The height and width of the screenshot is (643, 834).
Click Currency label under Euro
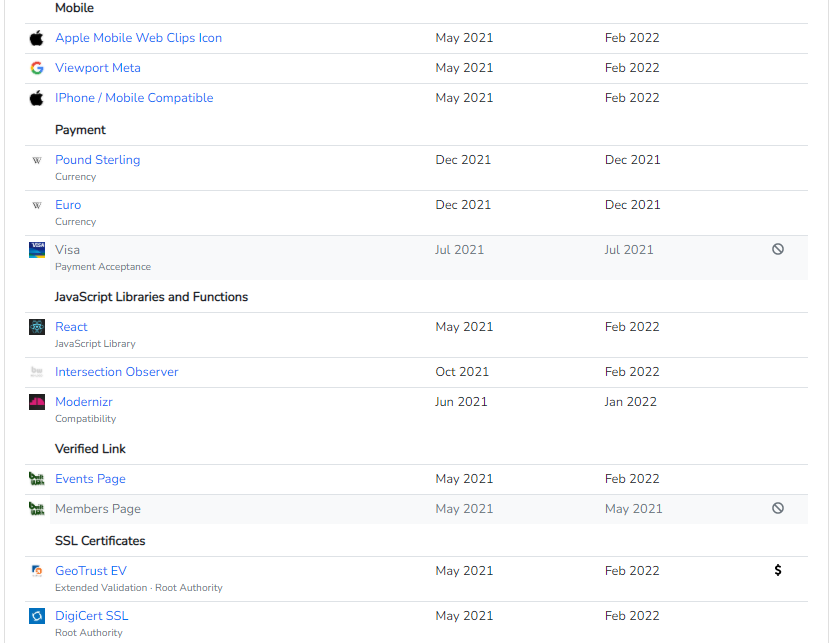[x=76, y=222]
